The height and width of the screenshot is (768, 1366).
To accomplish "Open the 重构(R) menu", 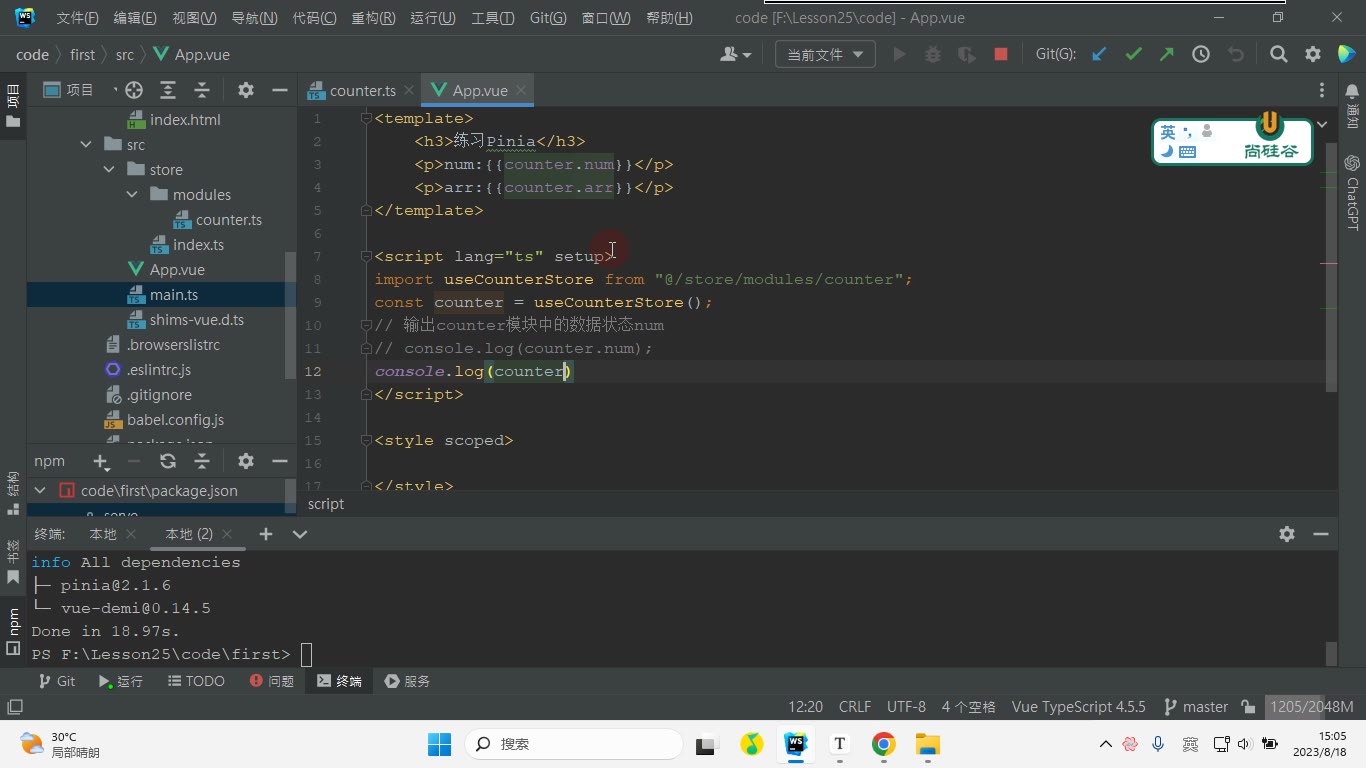I will 374,18.
